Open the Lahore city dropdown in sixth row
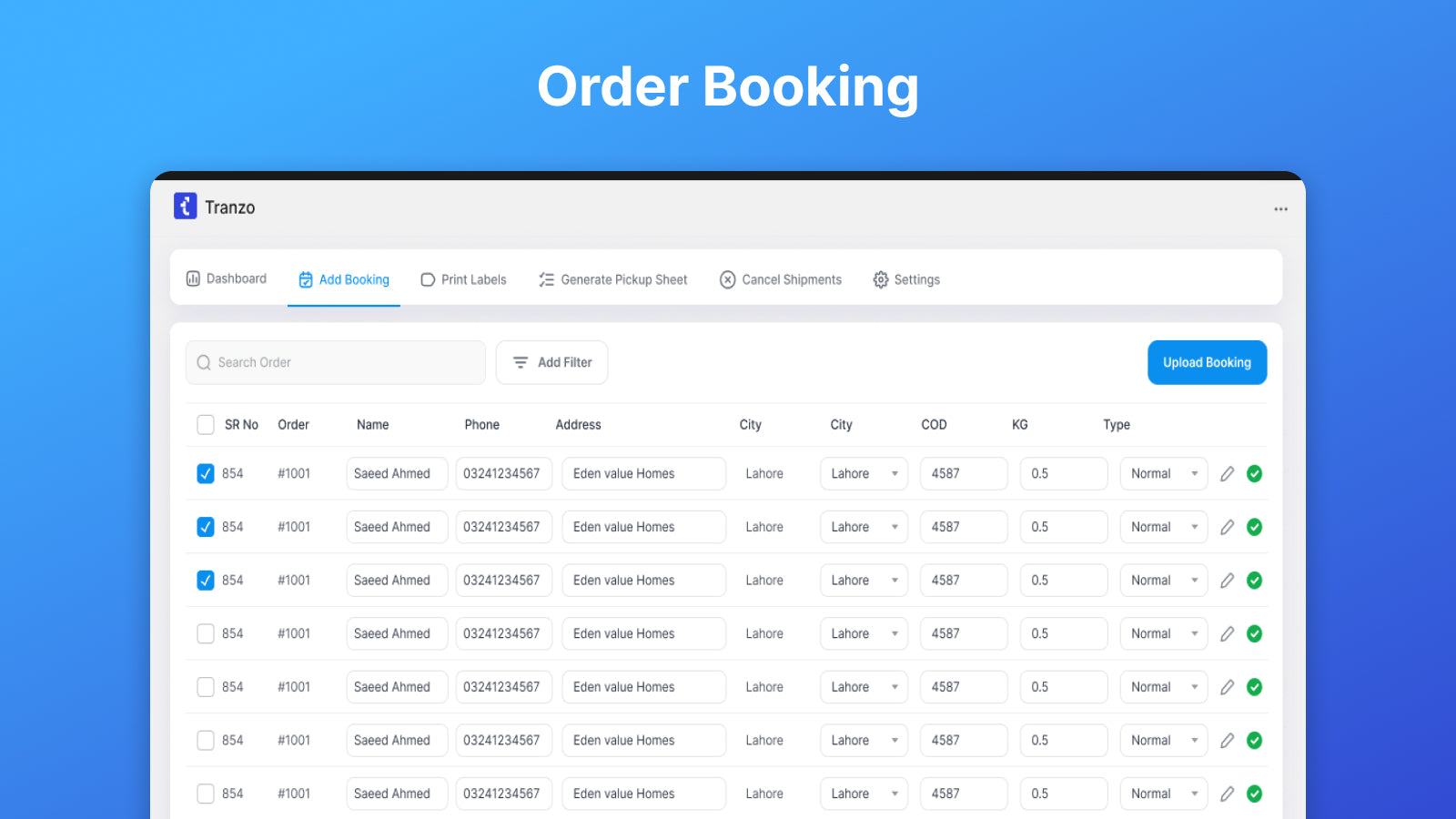Screen dimensions: 1456x819 point(864,741)
